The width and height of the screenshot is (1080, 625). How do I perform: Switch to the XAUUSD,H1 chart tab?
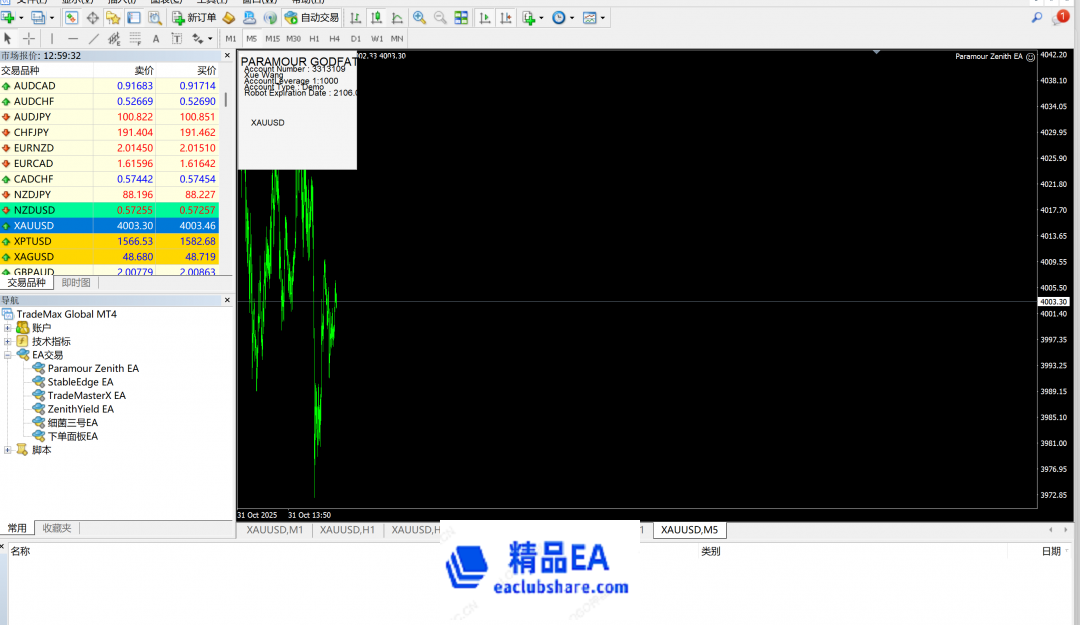coord(347,530)
